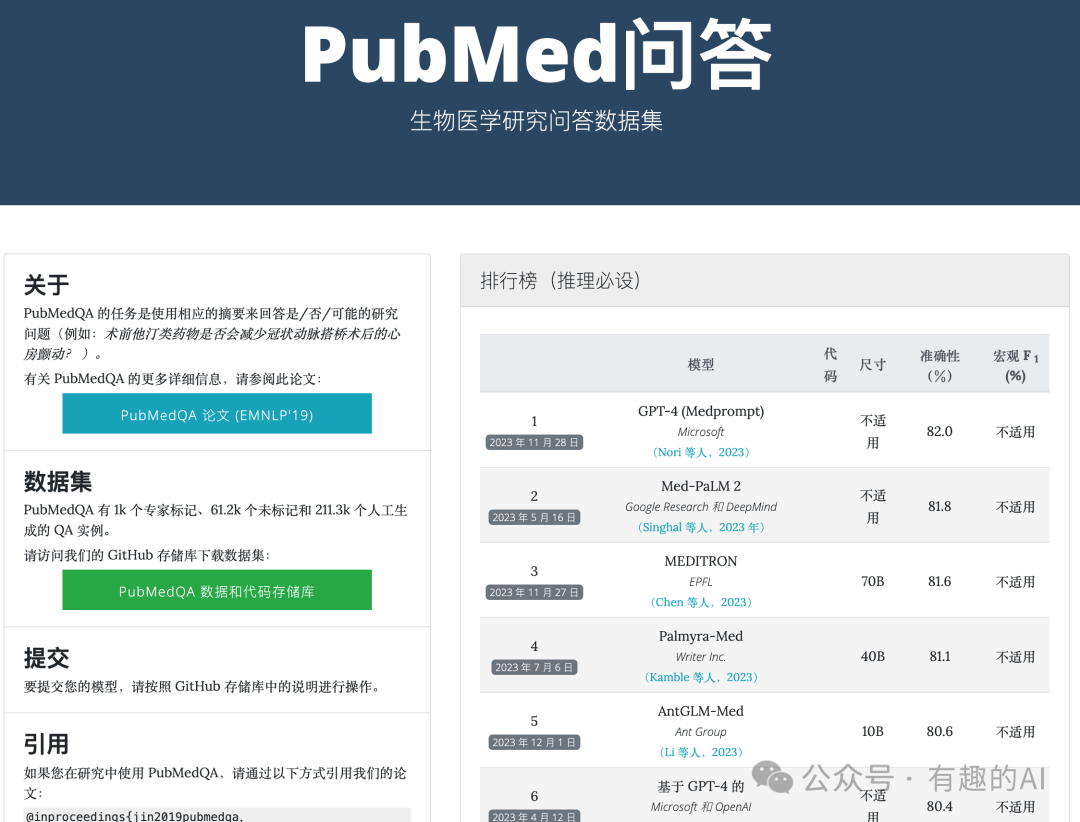Screen dimensions: 1080x822
Task: Open the Singhal 等人, 2023 年 citation link
Action: (700, 527)
